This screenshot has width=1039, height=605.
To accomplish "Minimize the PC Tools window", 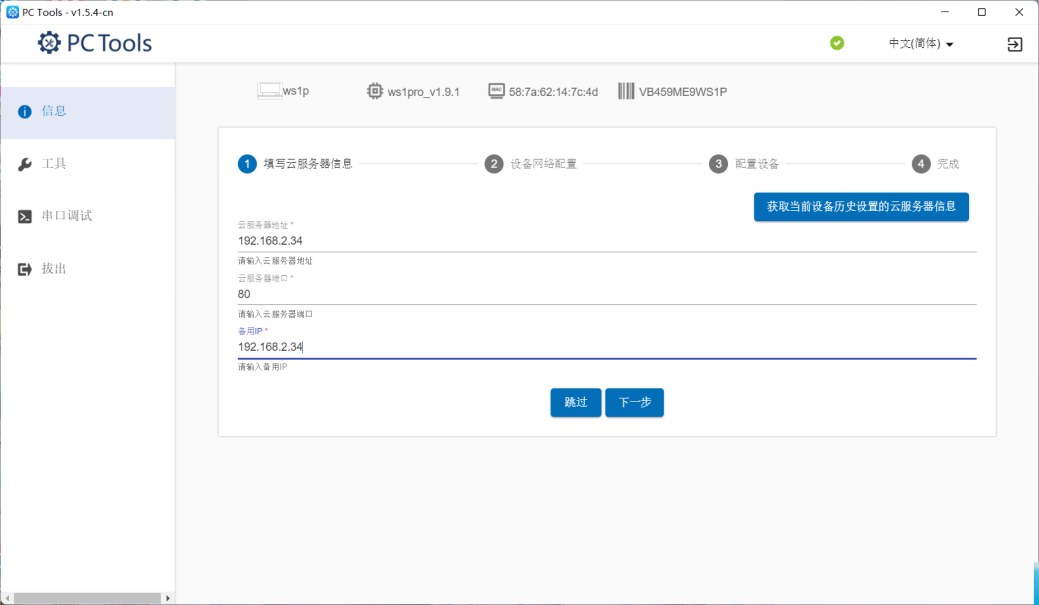I will click(945, 12).
